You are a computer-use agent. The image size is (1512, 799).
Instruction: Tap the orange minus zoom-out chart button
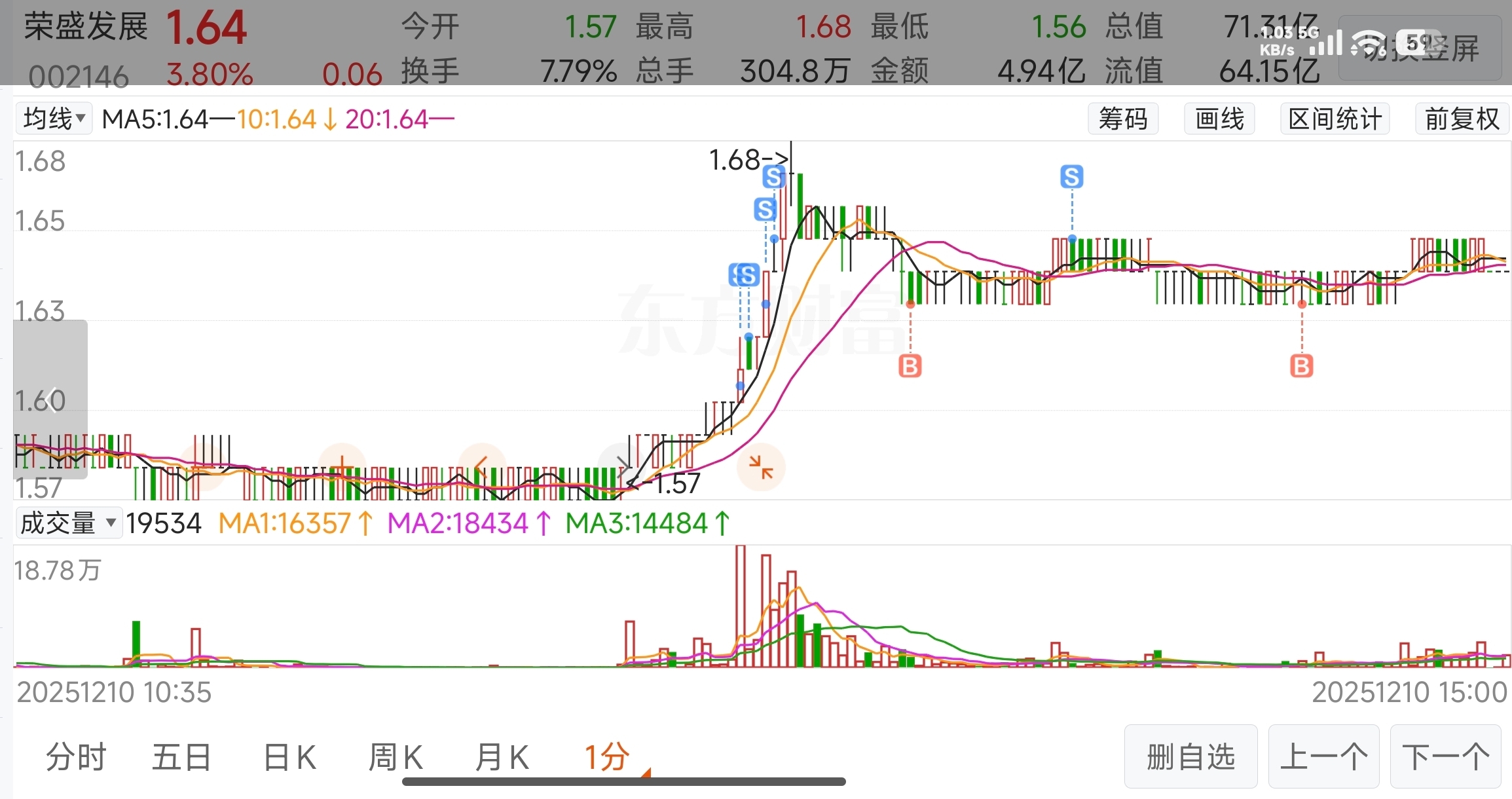pos(202,468)
